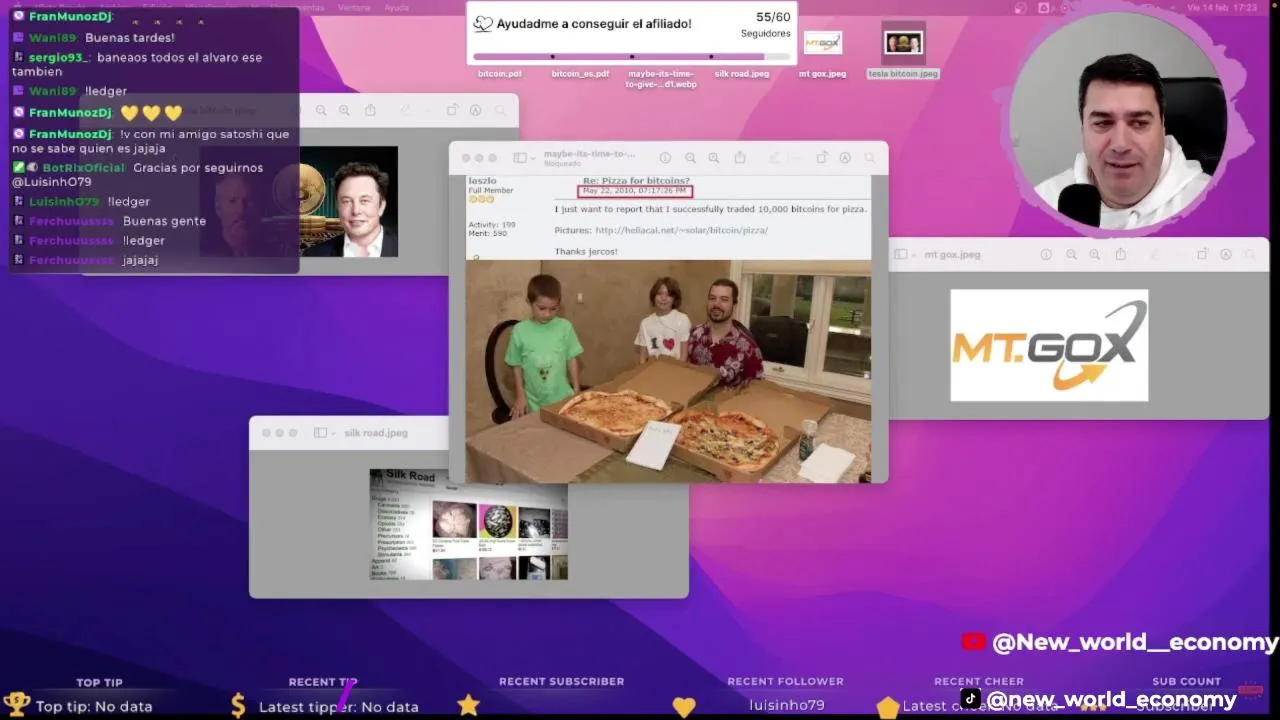Show Markup toolbar in tesla bitcoin window
Viewport: 1280px width, 720px height.
475,111
